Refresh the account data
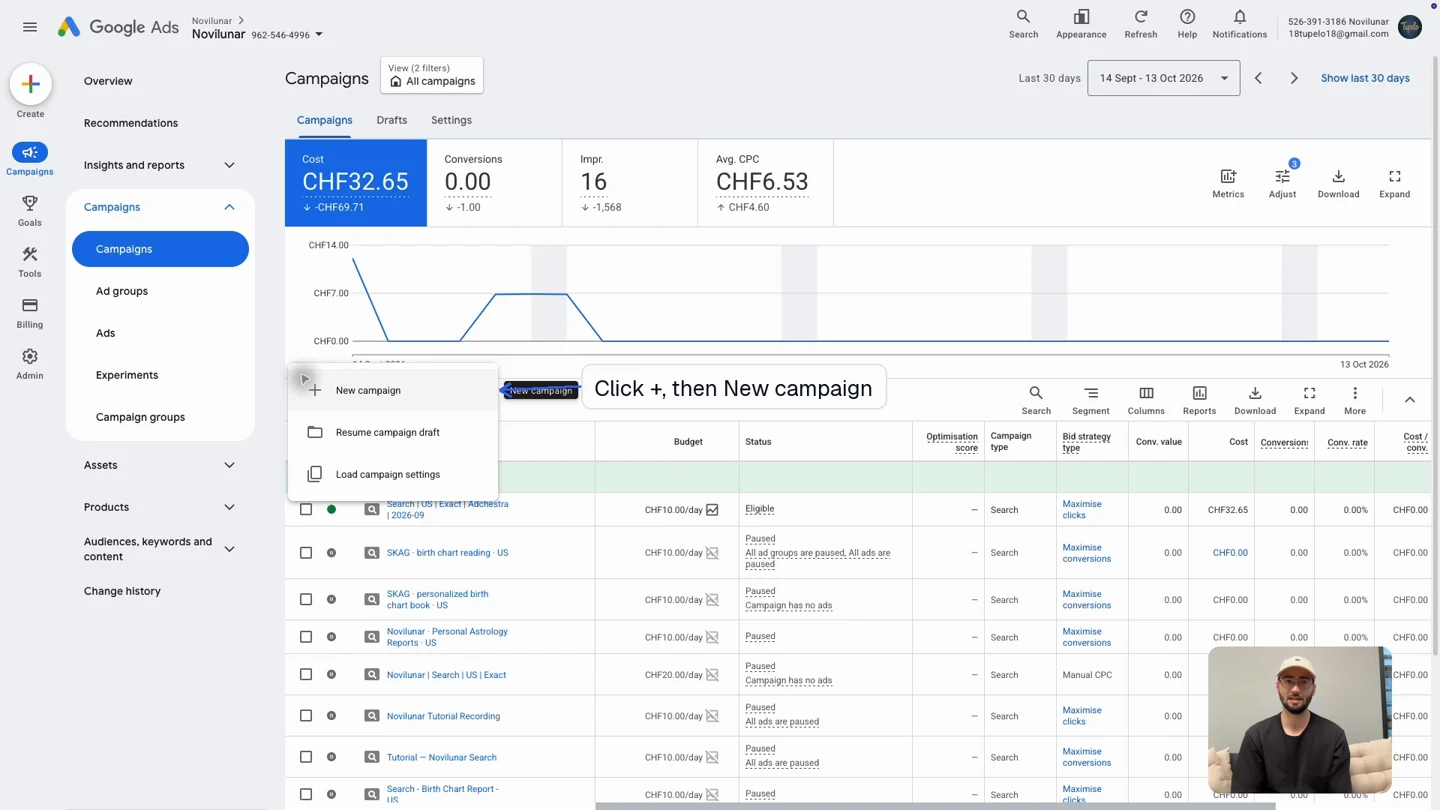 tap(1140, 24)
